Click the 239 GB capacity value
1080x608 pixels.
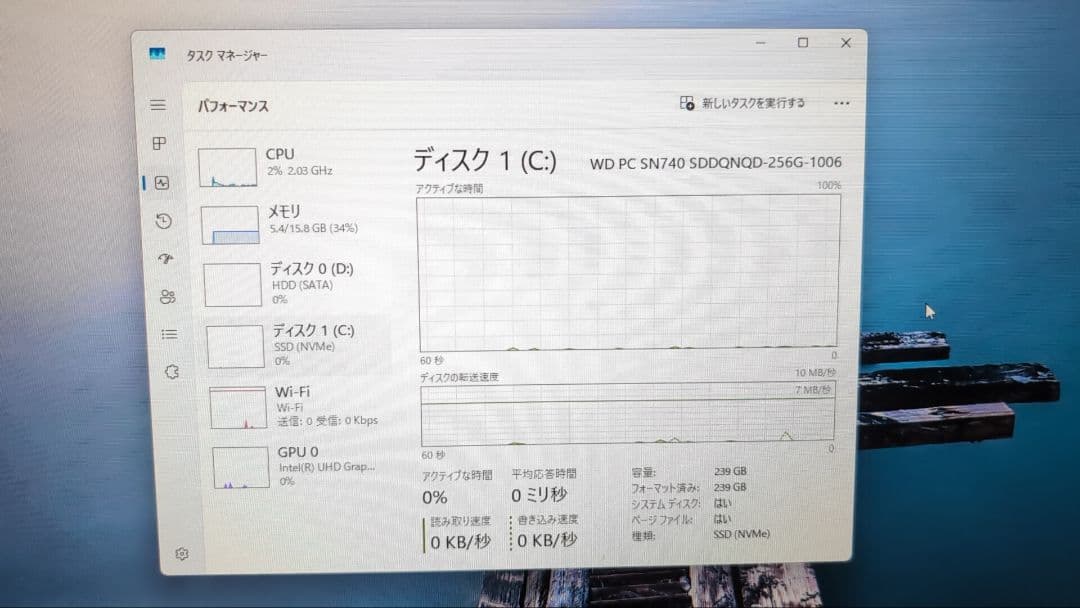[x=730, y=472]
